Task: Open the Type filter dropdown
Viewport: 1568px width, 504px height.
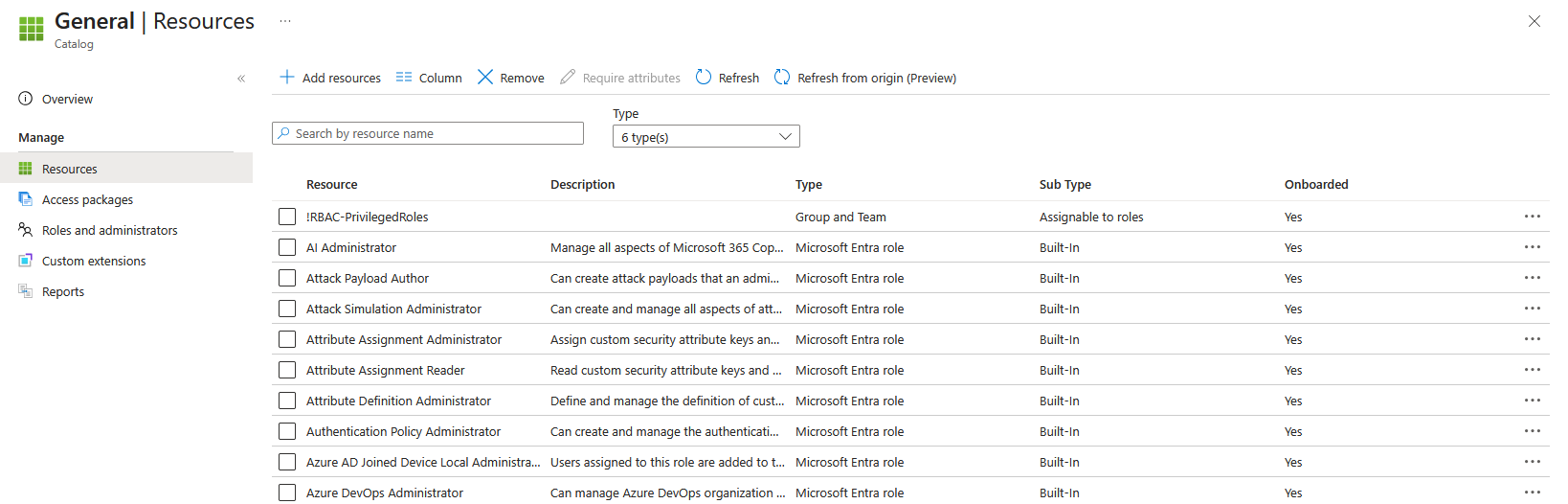Action: point(706,137)
